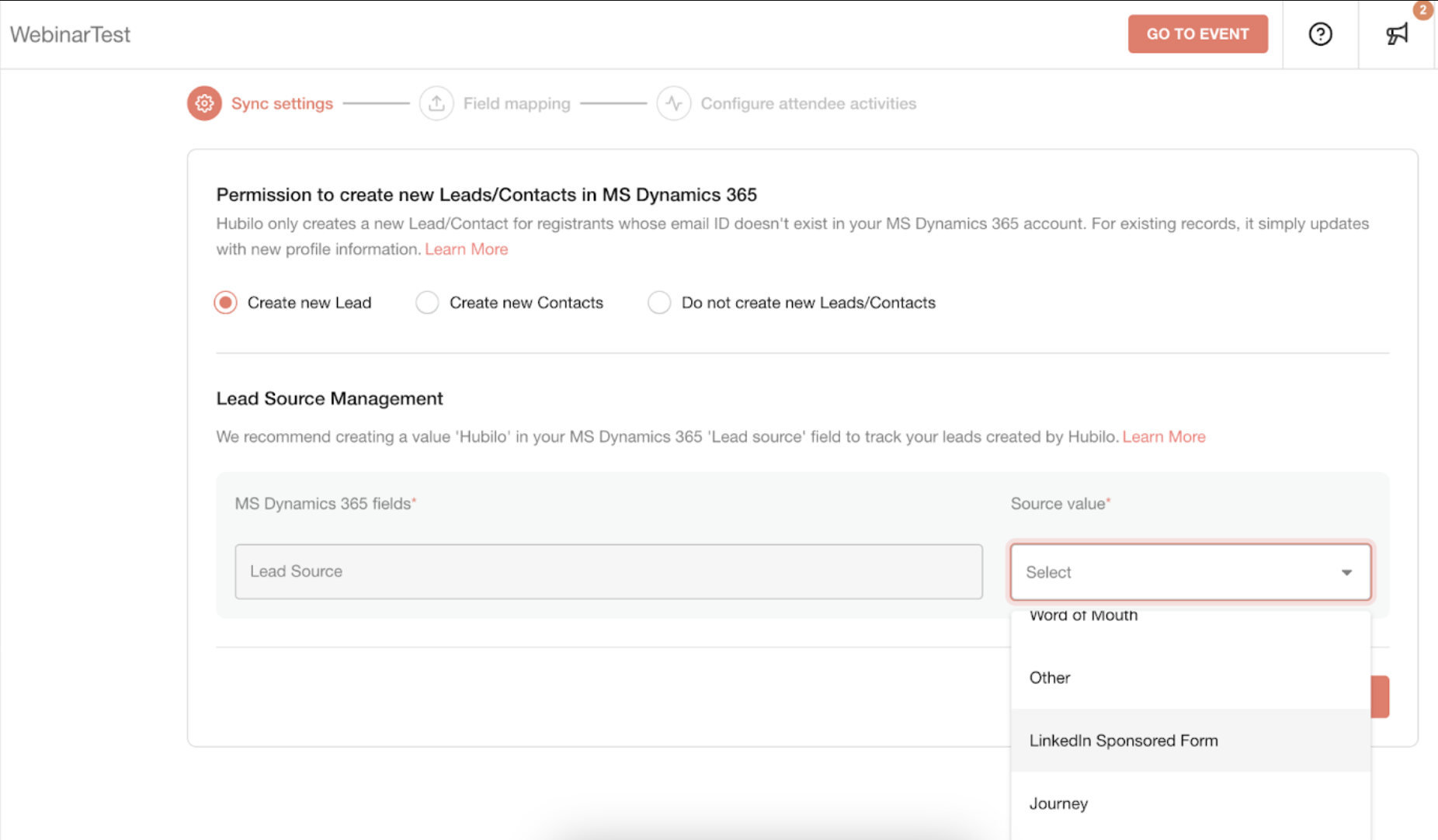Image resolution: width=1438 pixels, height=840 pixels.
Task: Click the dropdown arrow in Source value
Action: 1346,572
